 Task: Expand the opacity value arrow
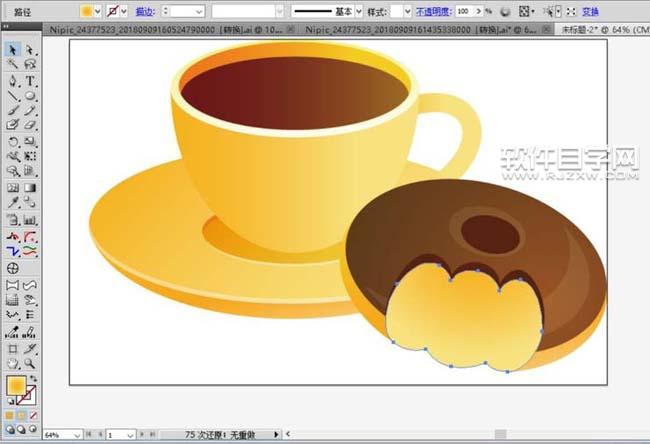pyautogui.click(x=478, y=12)
